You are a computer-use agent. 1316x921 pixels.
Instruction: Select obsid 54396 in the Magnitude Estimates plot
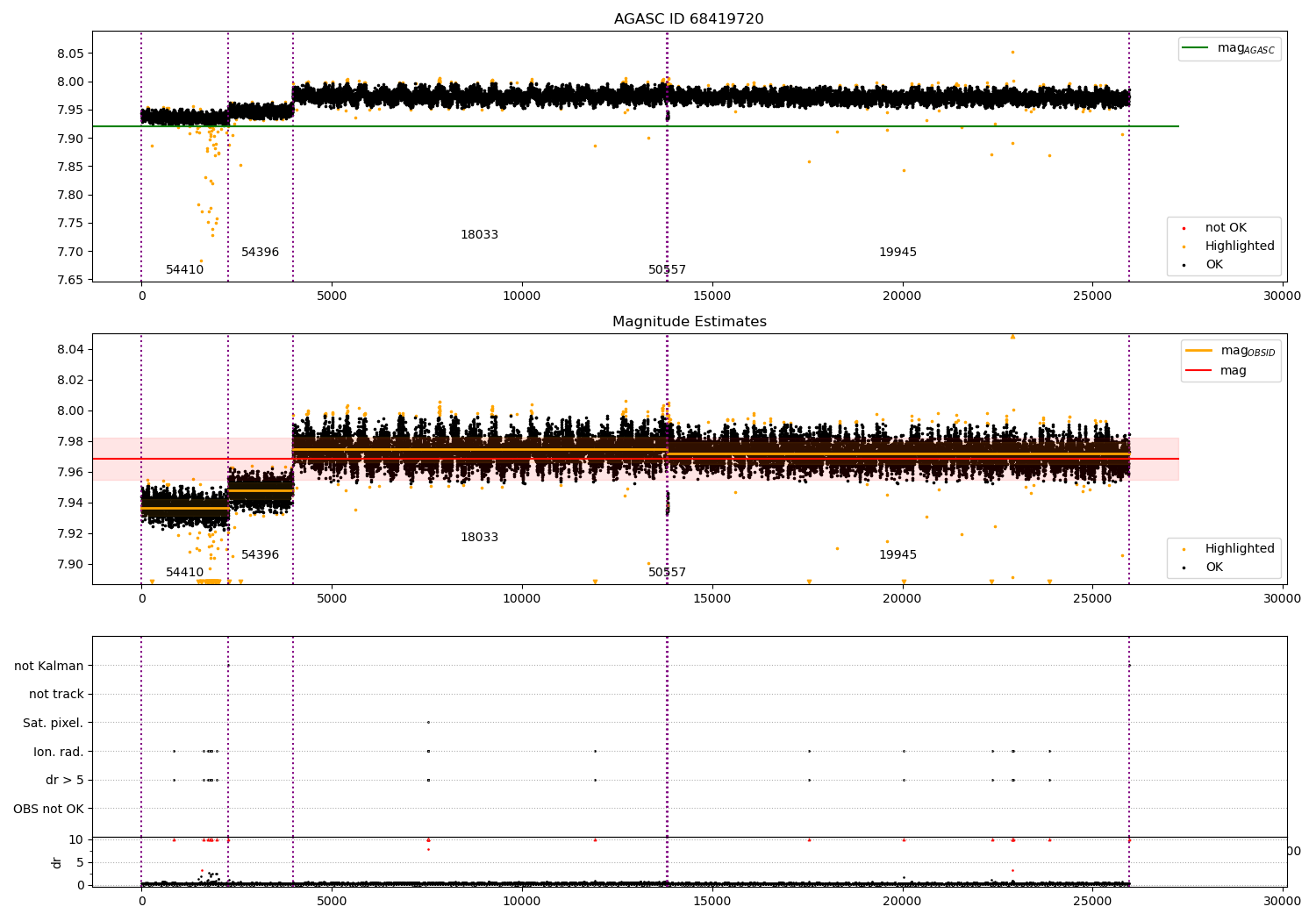[260, 555]
